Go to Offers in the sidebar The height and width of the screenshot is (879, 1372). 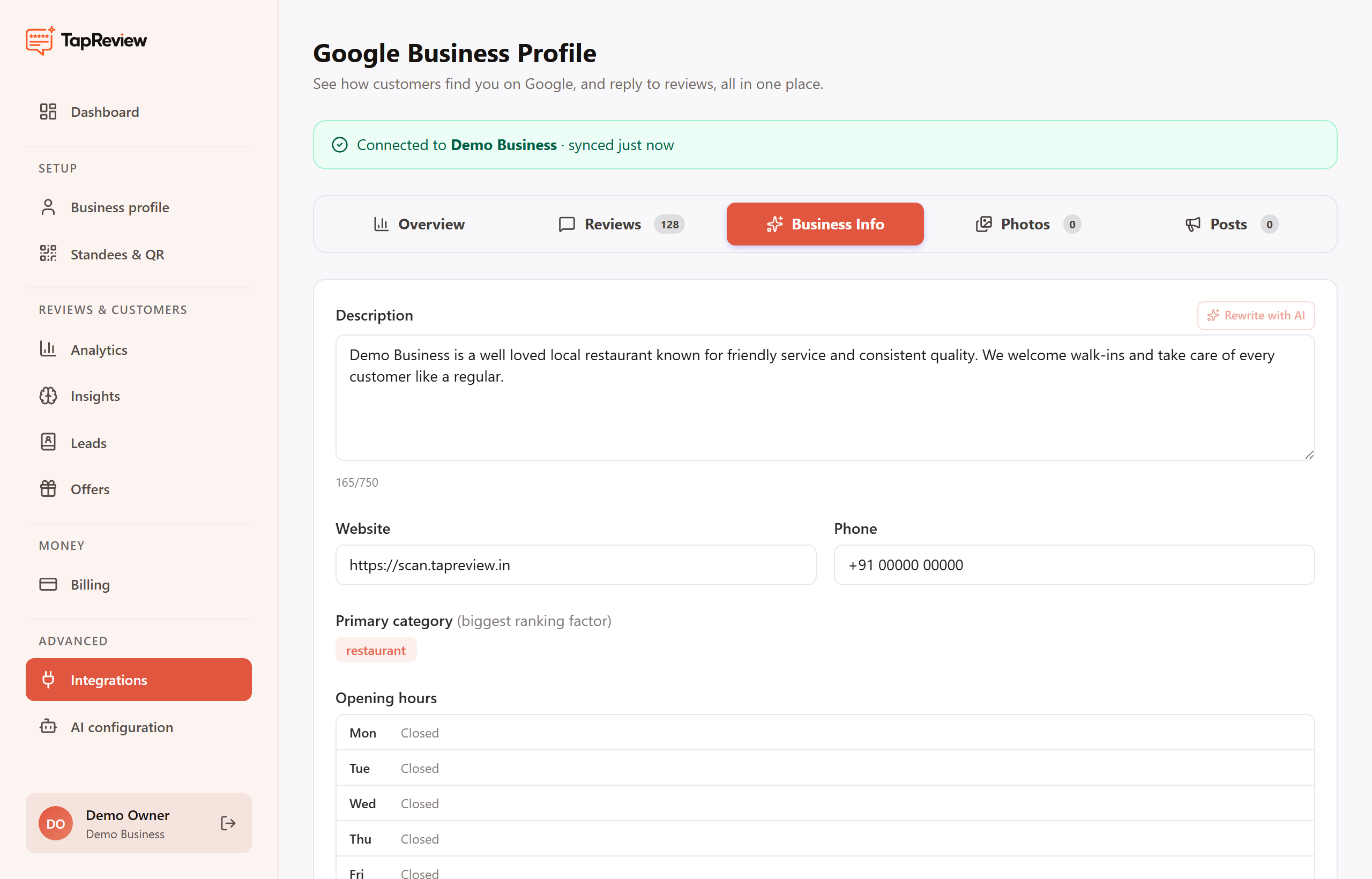coord(139,489)
